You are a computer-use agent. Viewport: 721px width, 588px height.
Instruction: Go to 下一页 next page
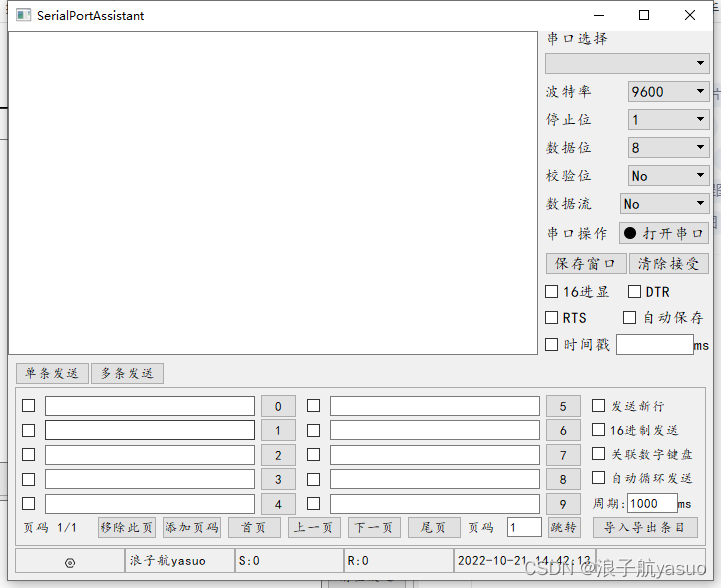pyautogui.click(x=374, y=527)
